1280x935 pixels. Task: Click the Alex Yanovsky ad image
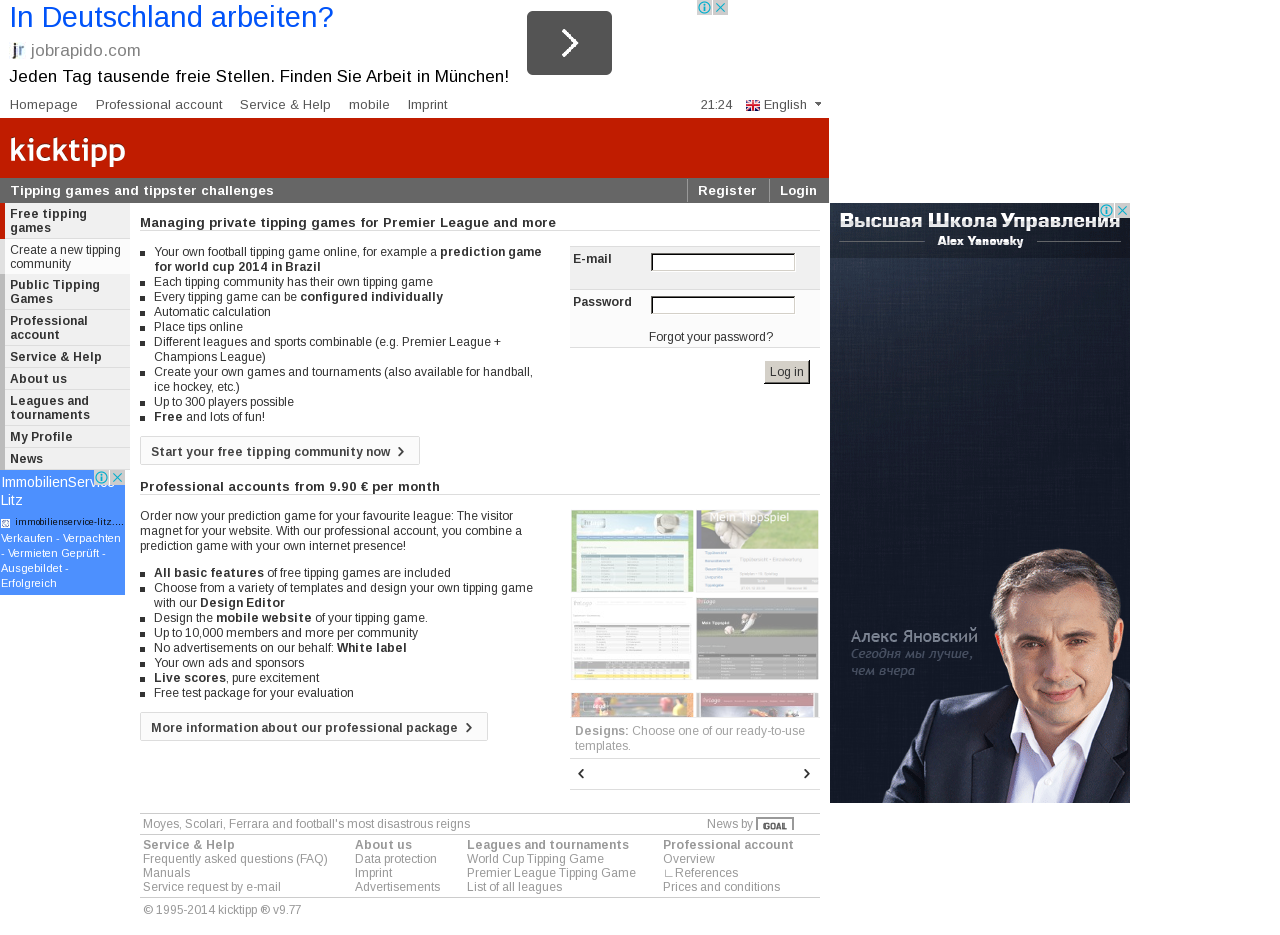point(980,503)
